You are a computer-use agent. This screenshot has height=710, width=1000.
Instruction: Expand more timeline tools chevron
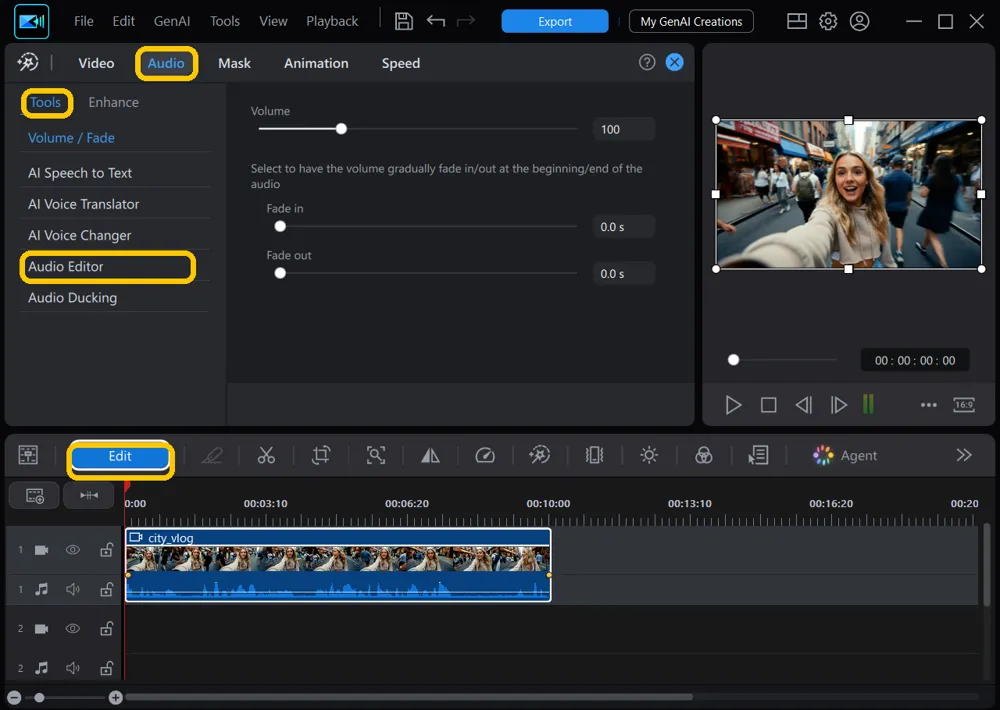click(x=964, y=455)
